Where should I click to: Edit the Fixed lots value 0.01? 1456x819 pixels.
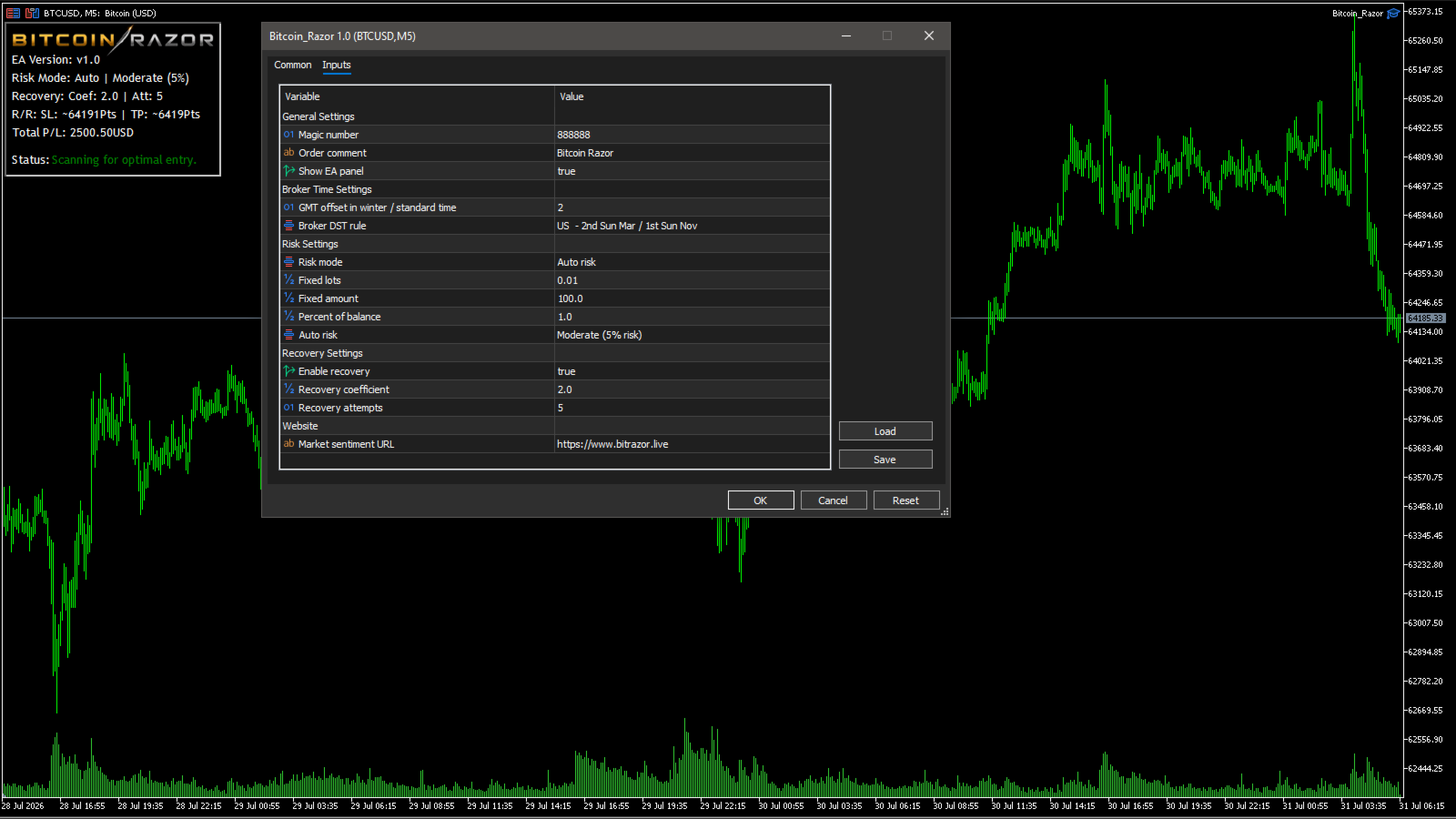(692, 280)
